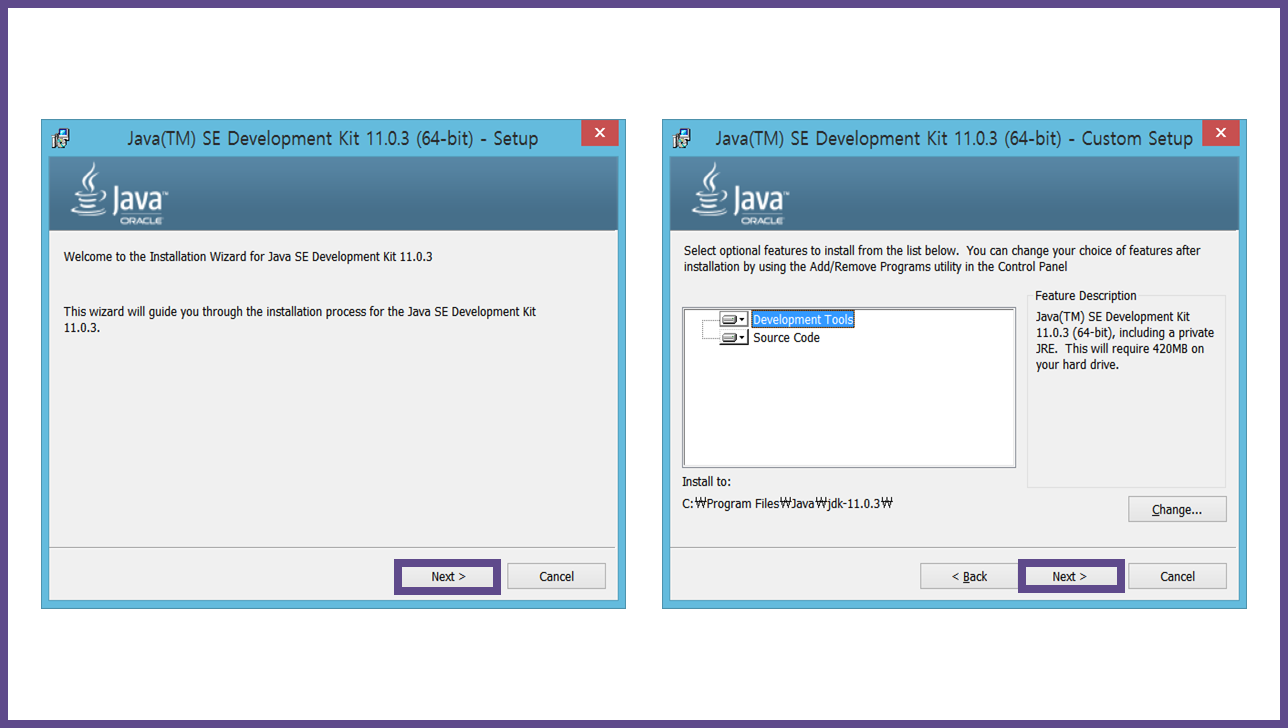
Task: Go Back in the Custom Setup window
Action: pyautogui.click(x=969, y=576)
